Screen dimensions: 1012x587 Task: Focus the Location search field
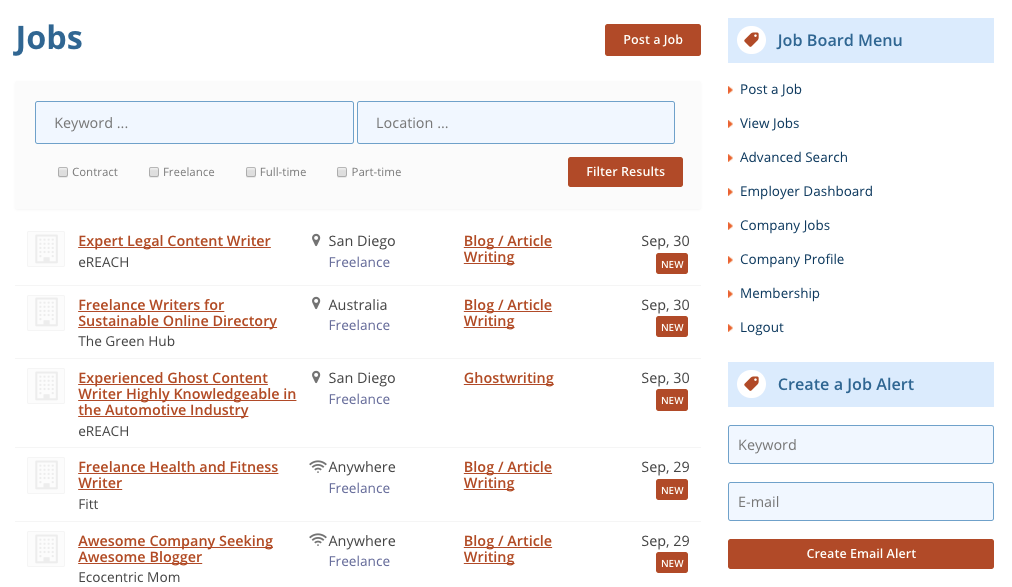[x=516, y=123]
